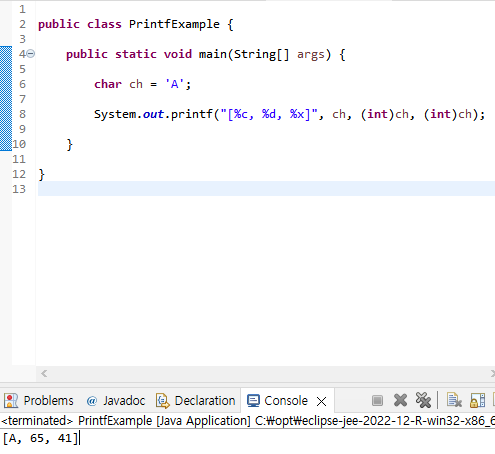This screenshot has width=495, height=454.
Task: Click the italic 'out' field on line 8
Action: (x=153, y=114)
